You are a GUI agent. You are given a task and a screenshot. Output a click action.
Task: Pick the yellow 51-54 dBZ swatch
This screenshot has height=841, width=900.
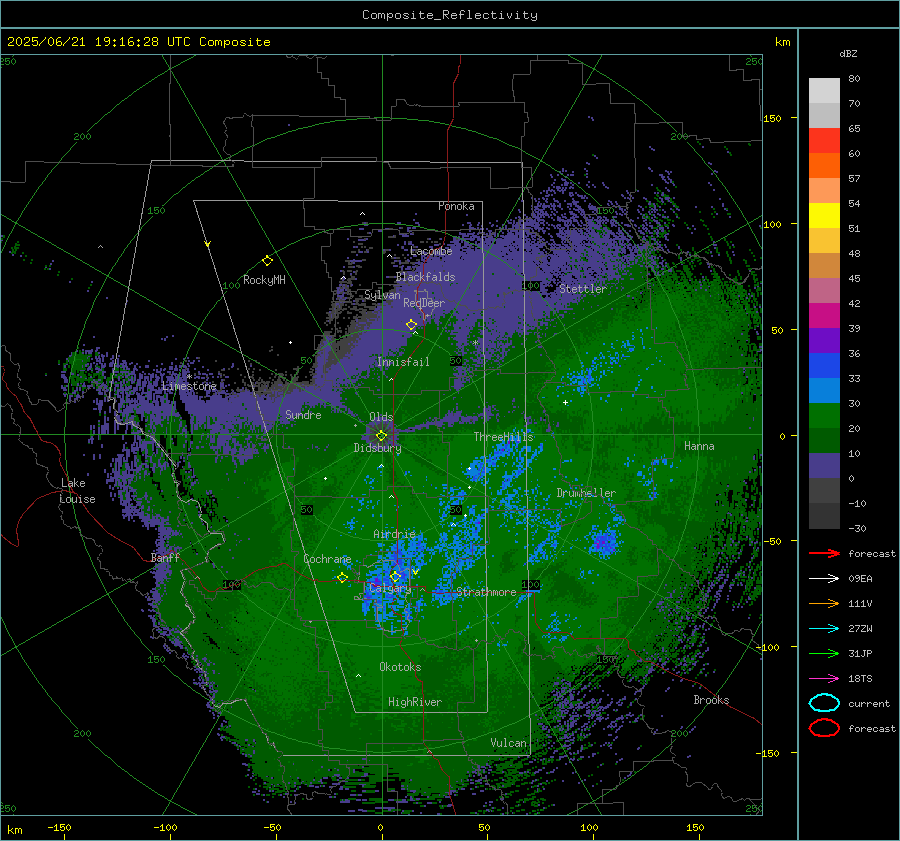[x=824, y=215]
